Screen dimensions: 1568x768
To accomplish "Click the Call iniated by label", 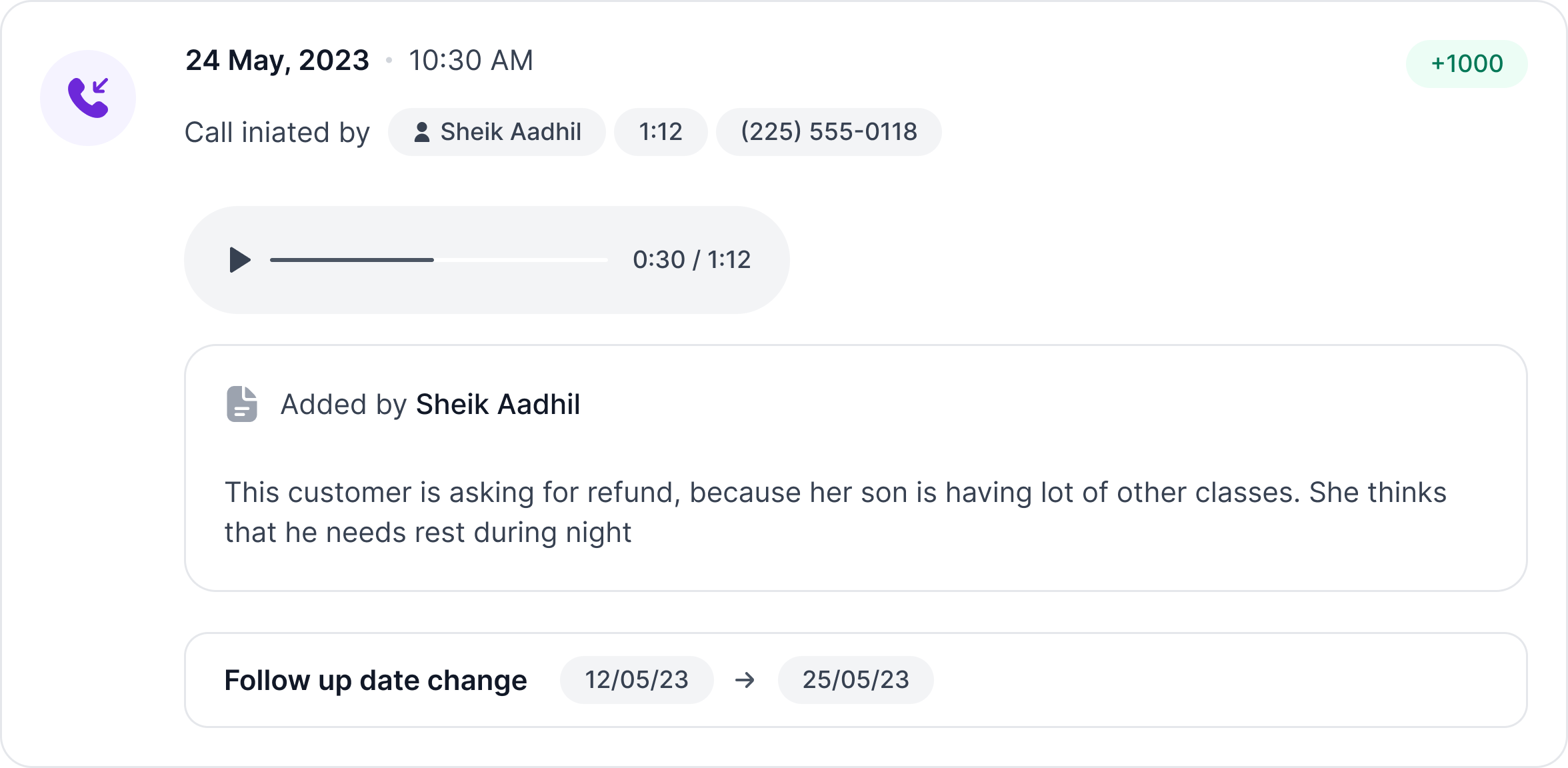I will point(277,133).
